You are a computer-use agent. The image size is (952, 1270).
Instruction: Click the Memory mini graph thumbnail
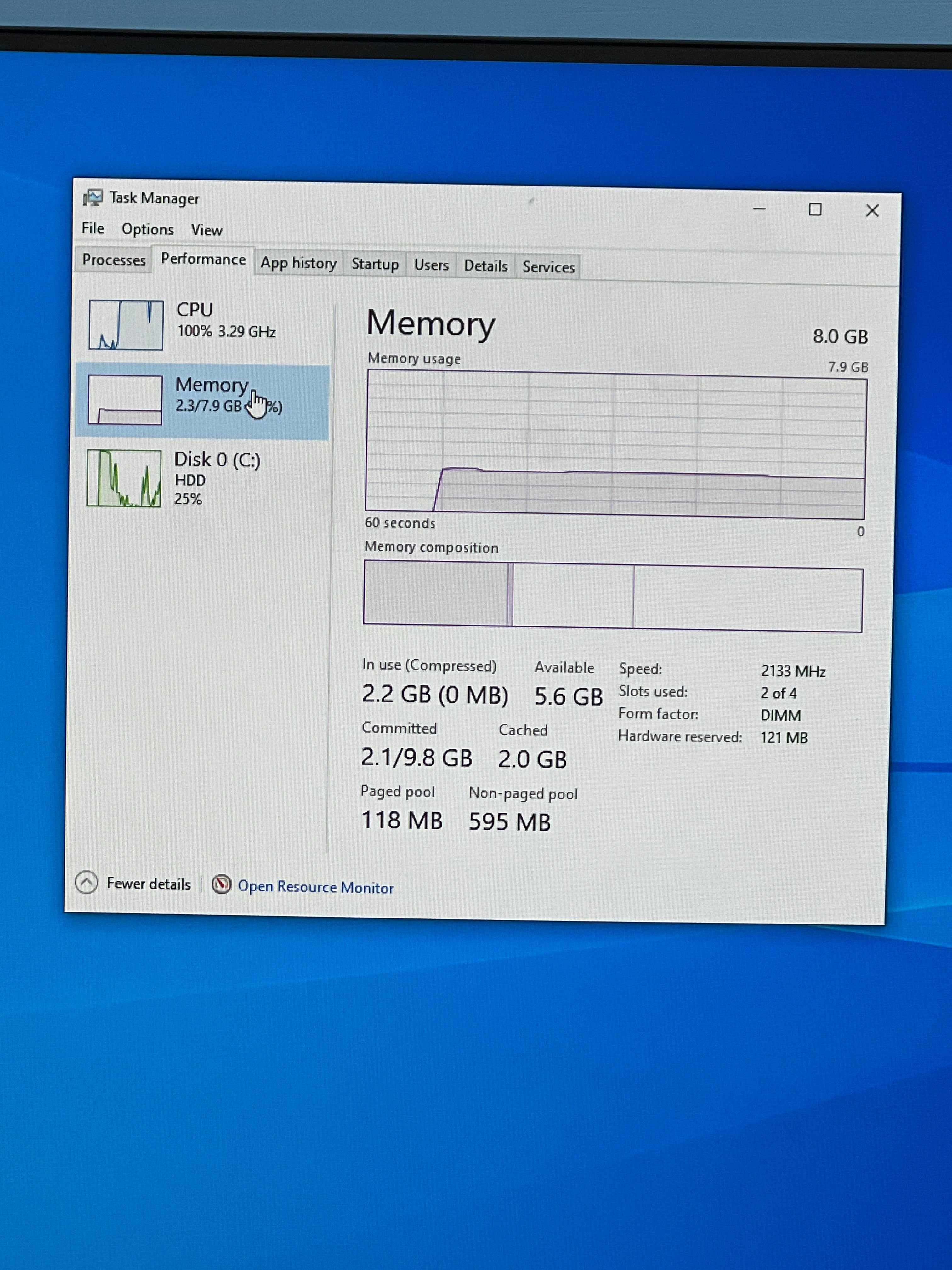125,400
